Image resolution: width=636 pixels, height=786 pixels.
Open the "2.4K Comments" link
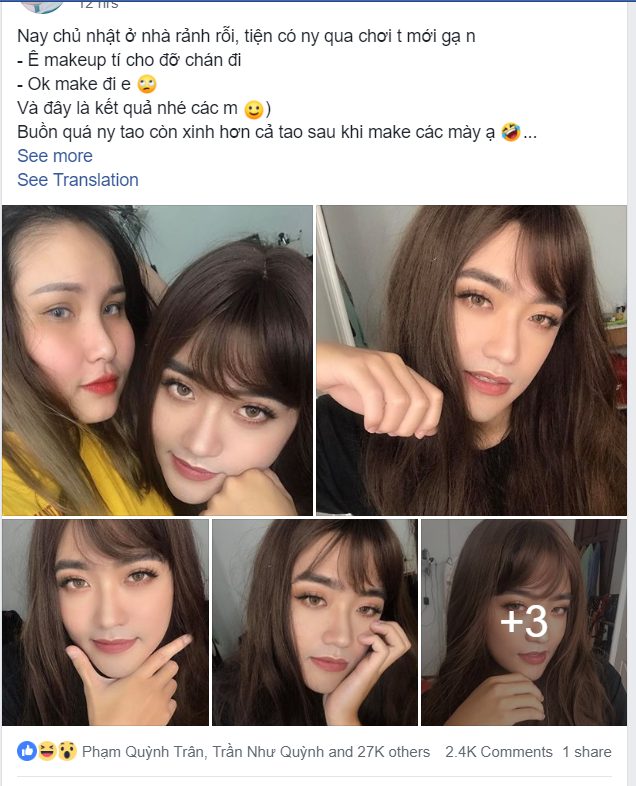pos(499,752)
